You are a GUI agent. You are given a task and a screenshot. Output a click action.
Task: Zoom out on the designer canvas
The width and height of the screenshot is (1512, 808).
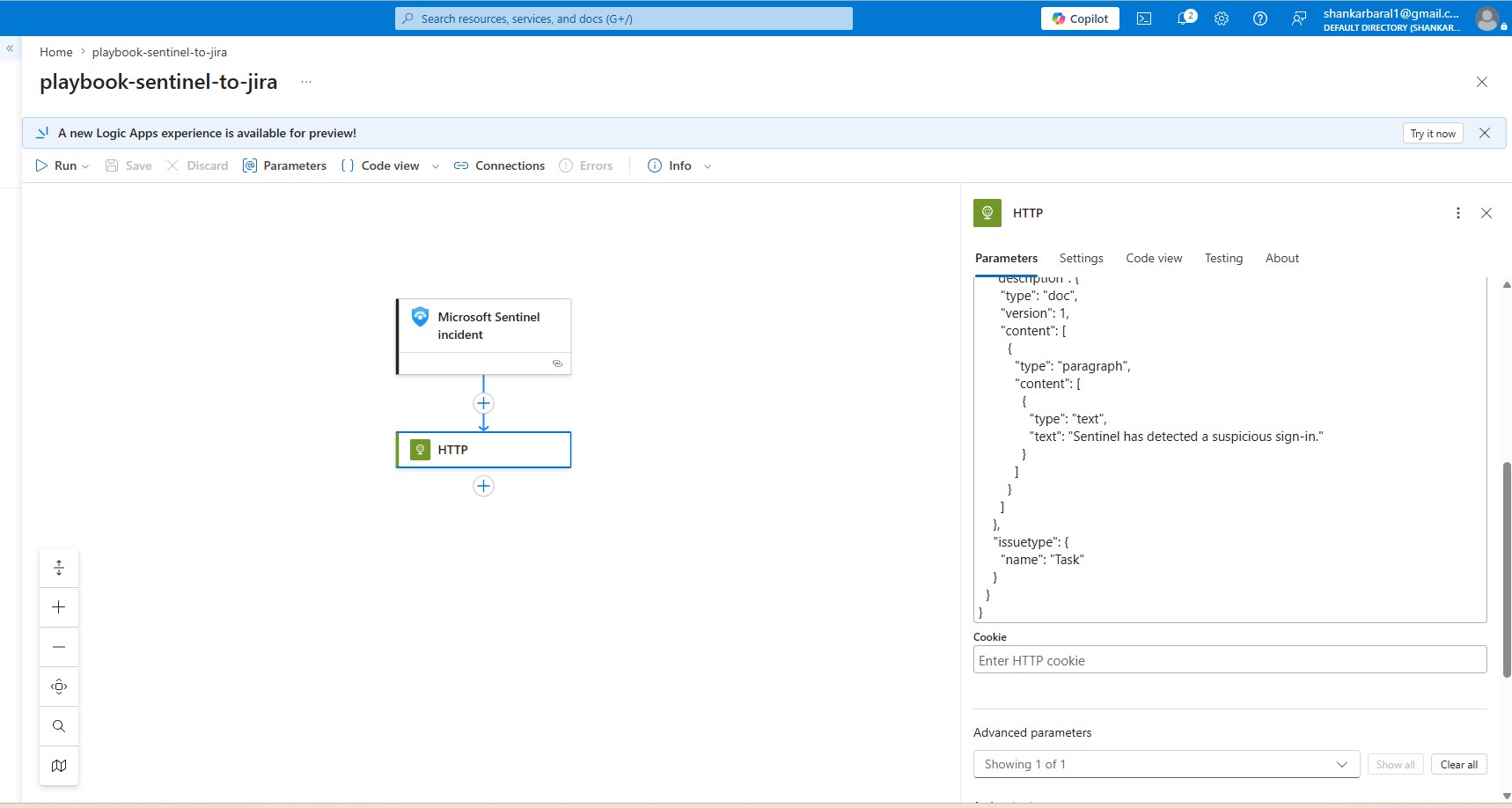(59, 647)
